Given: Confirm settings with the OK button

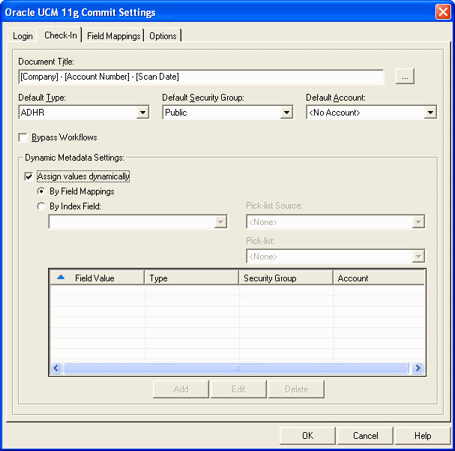Looking at the screenshot, I should pyautogui.click(x=307, y=436).
